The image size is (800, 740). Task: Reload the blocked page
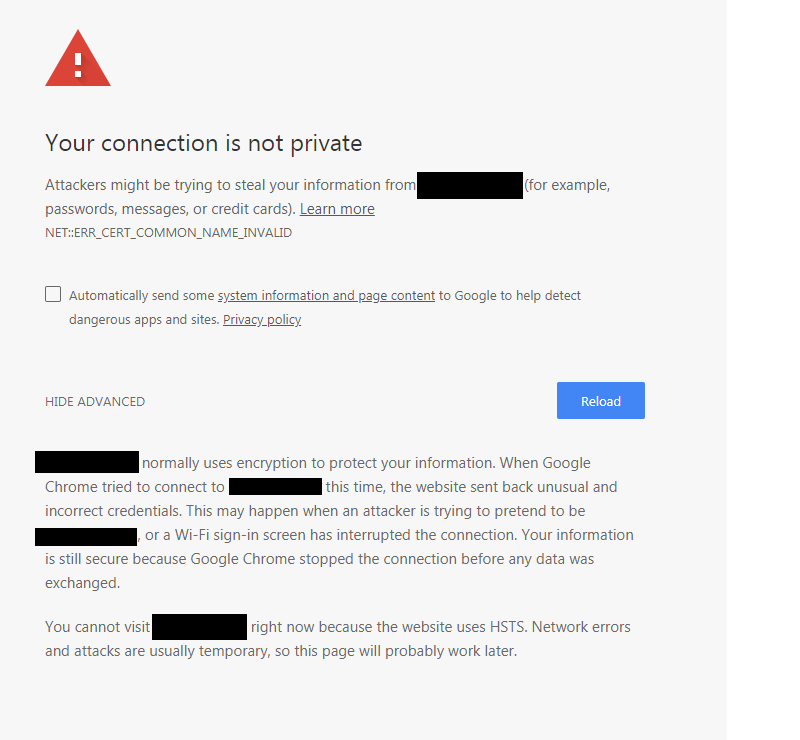pyautogui.click(x=600, y=400)
